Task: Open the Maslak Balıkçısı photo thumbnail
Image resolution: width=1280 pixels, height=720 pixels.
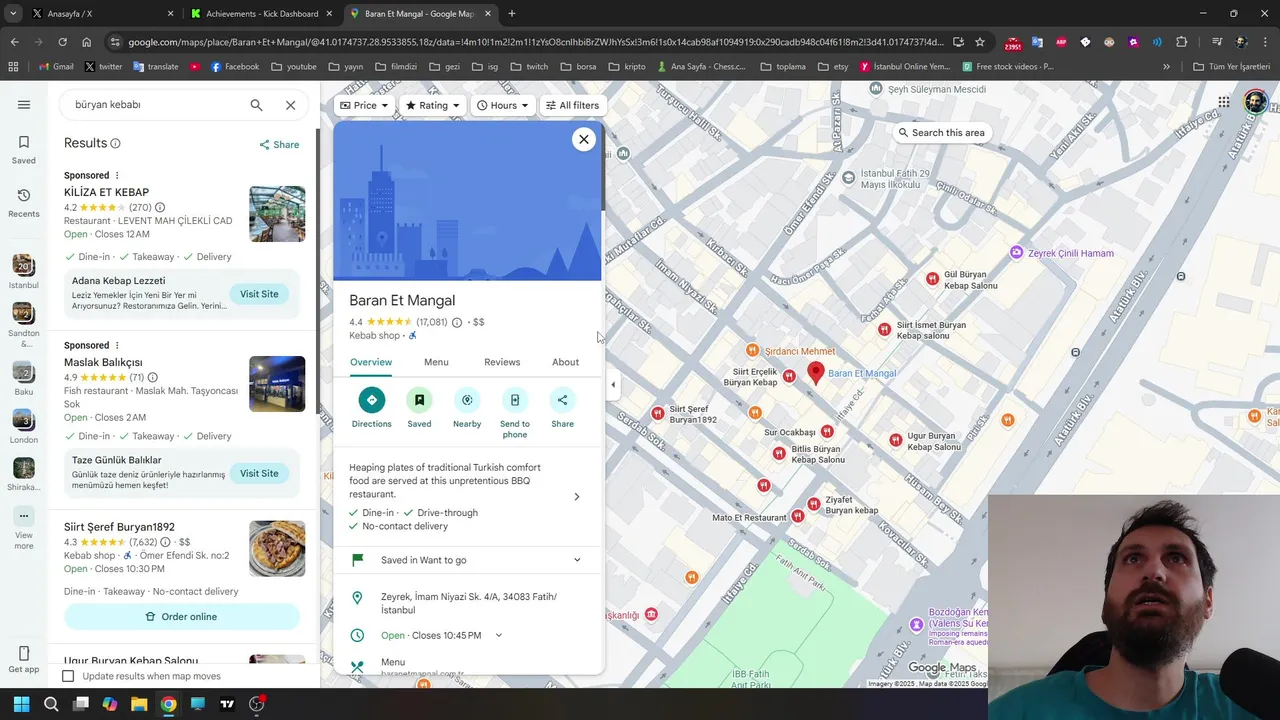Action: [x=277, y=384]
